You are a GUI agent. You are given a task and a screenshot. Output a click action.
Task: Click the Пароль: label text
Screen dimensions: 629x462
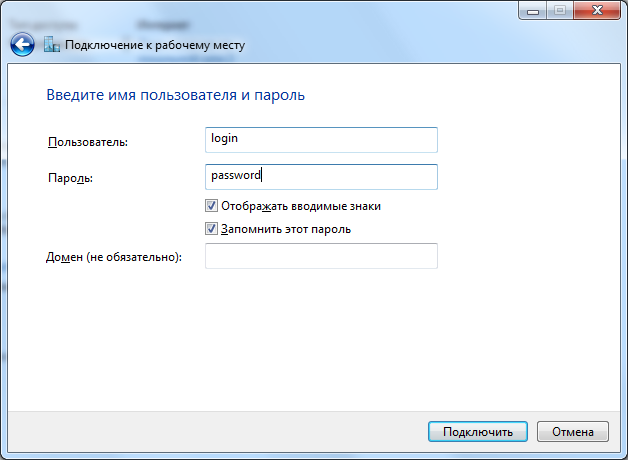(x=70, y=178)
